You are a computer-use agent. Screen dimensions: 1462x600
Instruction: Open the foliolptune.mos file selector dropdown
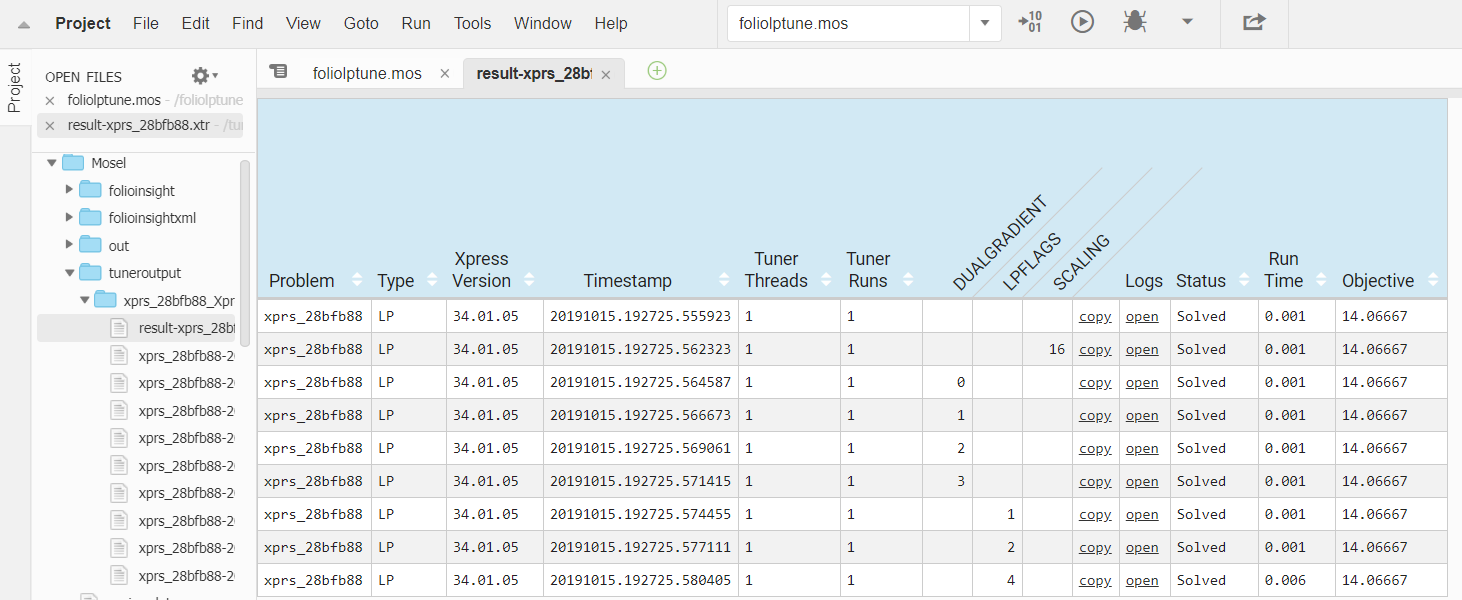pyautogui.click(x=984, y=22)
